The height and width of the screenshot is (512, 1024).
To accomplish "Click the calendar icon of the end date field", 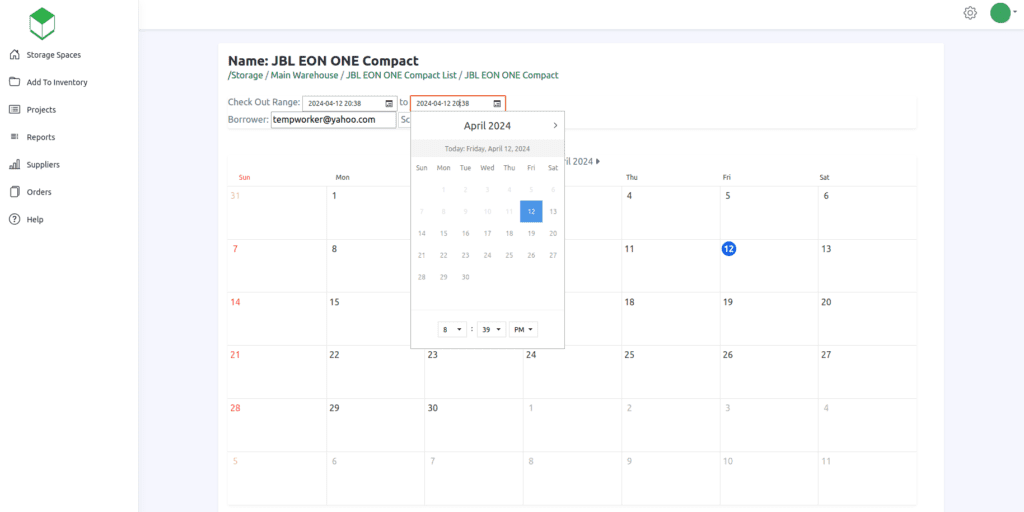I will pos(497,103).
